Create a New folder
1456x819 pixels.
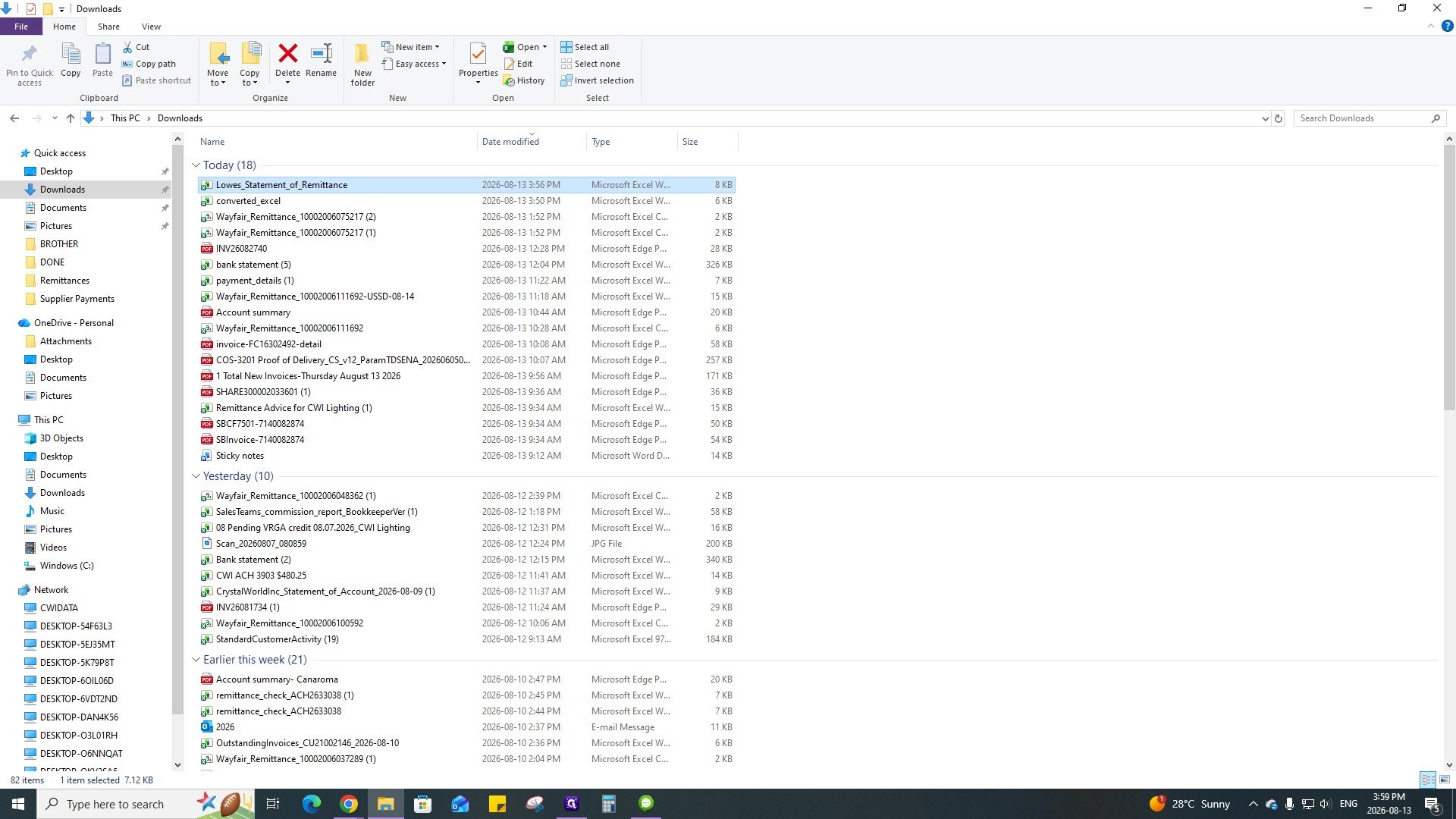click(362, 64)
